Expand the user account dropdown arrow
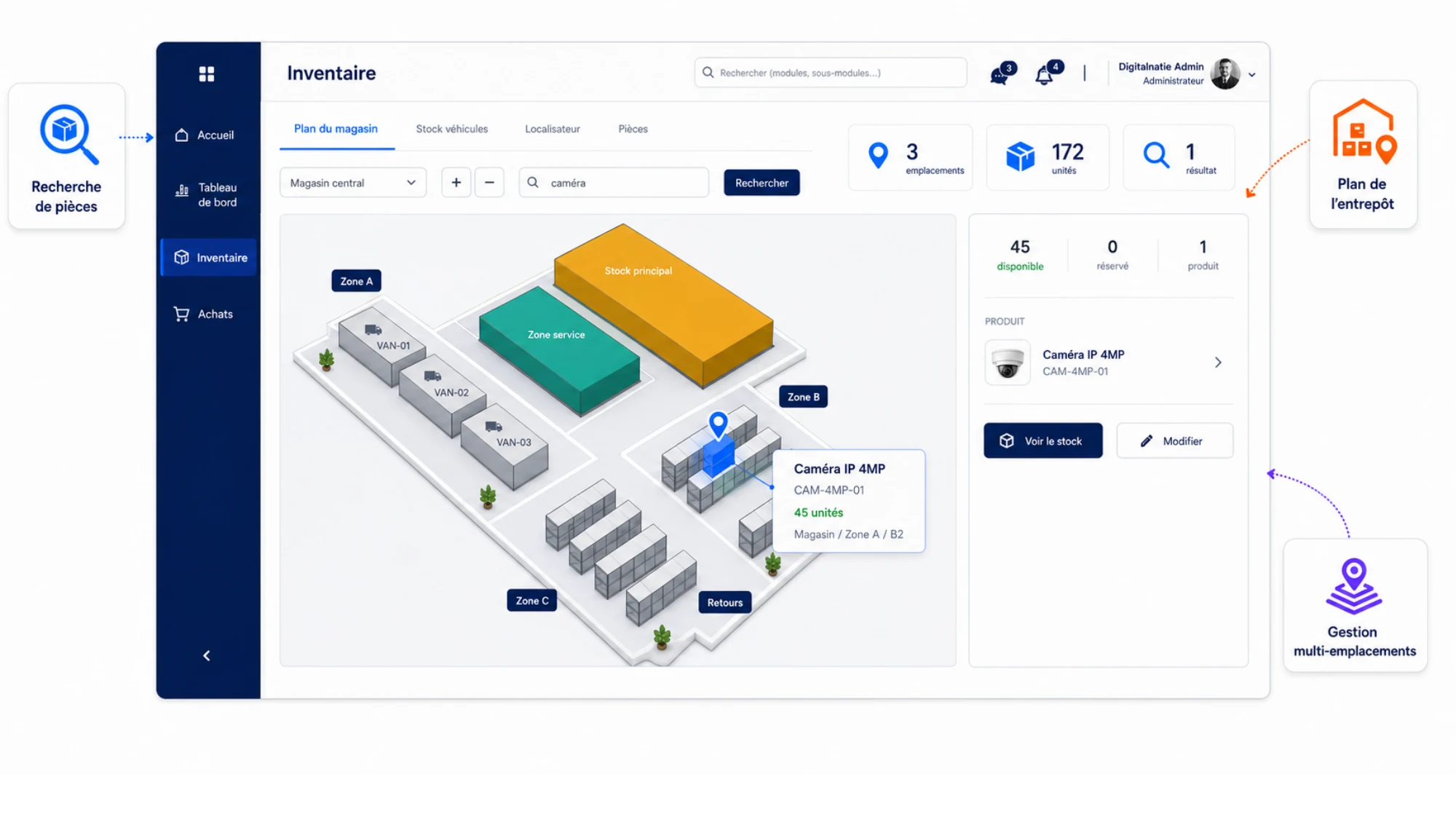Screen dimensions: 1456x819 [x=1252, y=74]
